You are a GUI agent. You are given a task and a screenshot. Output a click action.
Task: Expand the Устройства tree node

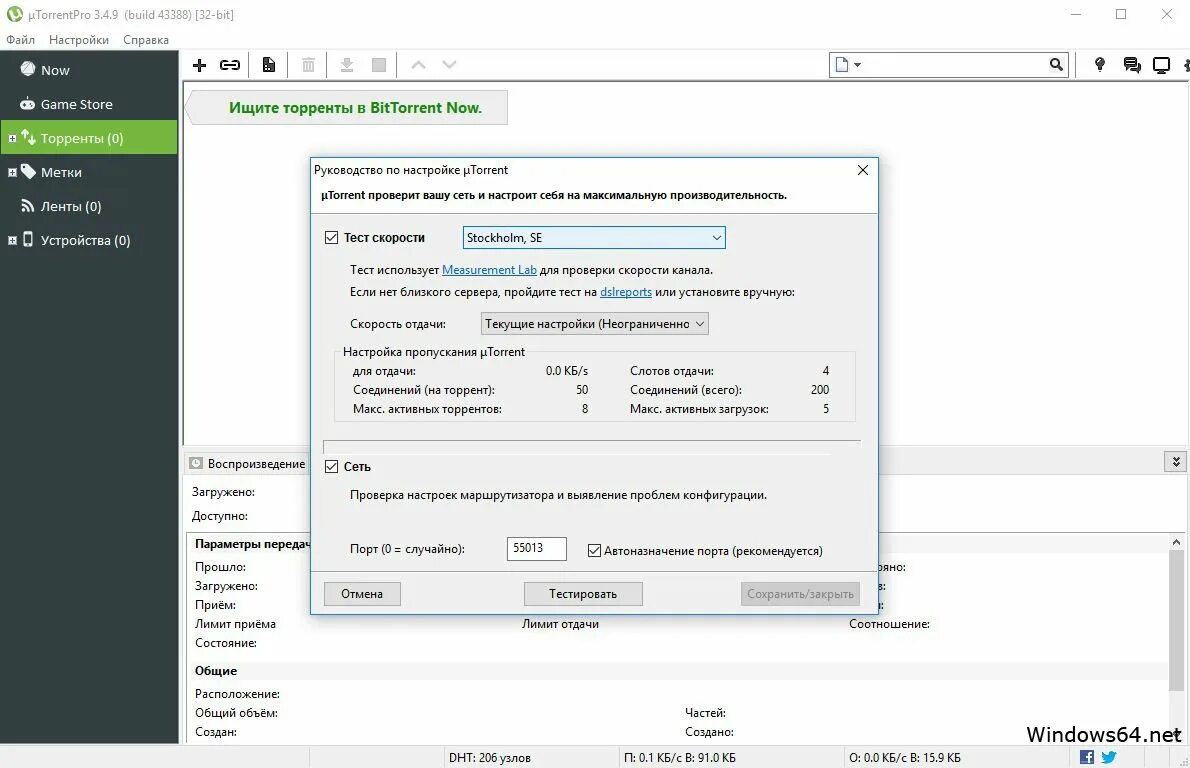click(x=12, y=241)
